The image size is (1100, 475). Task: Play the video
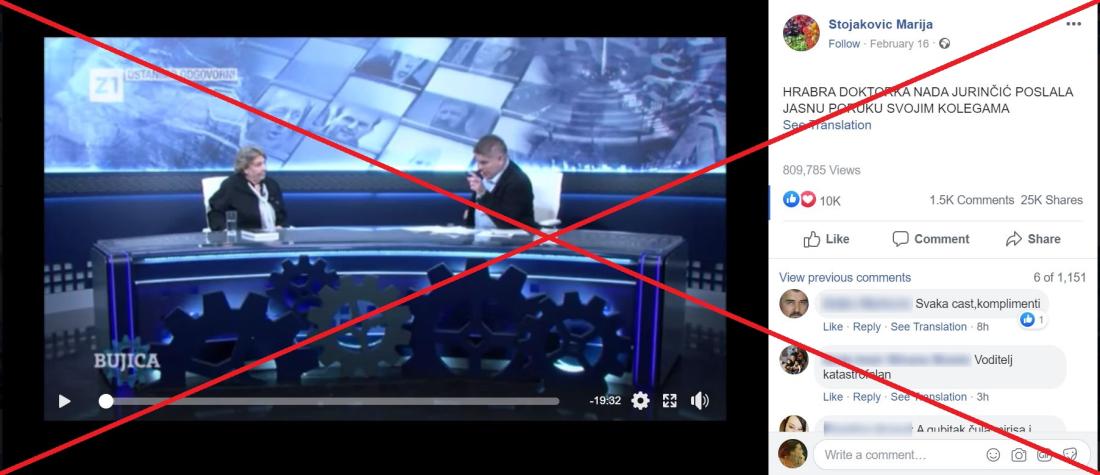point(65,401)
